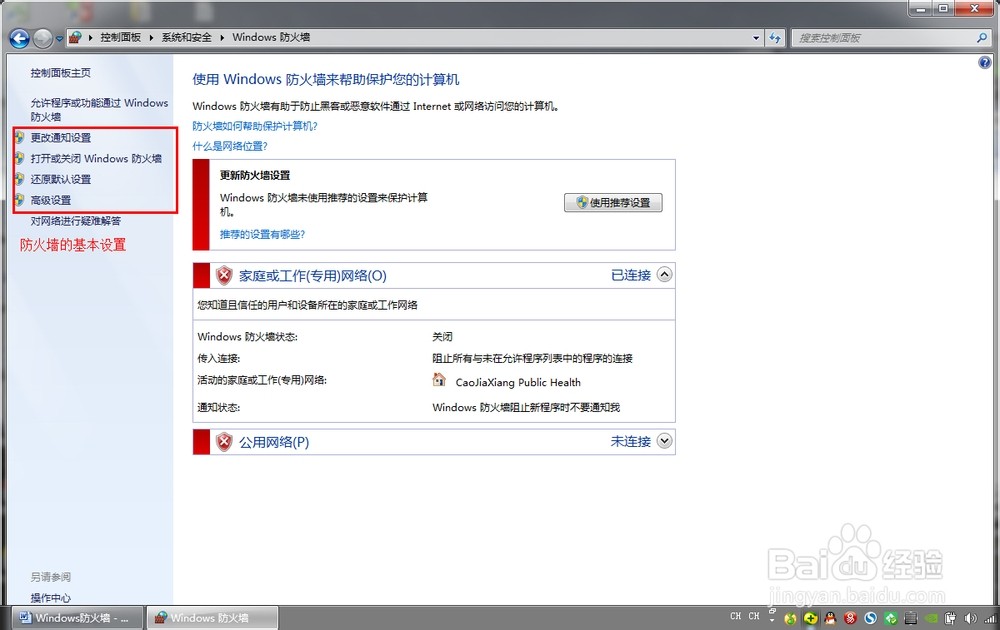Click CaoJiaXiang Public Health network name

[x=518, y=383]
